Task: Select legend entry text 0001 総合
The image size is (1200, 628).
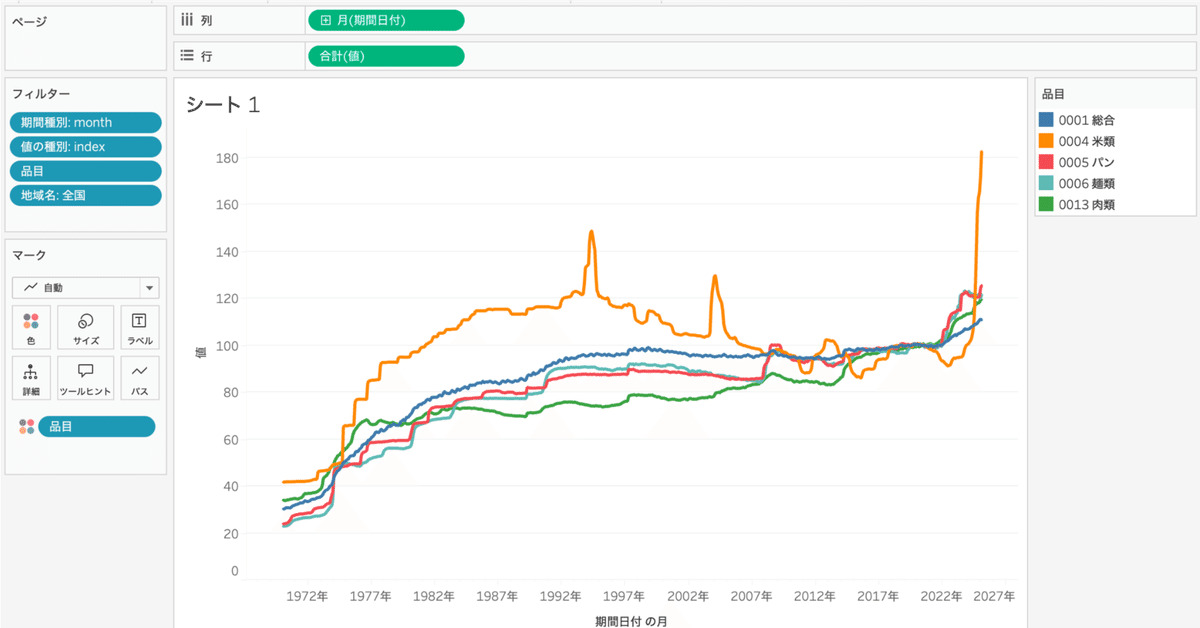Action: (1087, 120)
